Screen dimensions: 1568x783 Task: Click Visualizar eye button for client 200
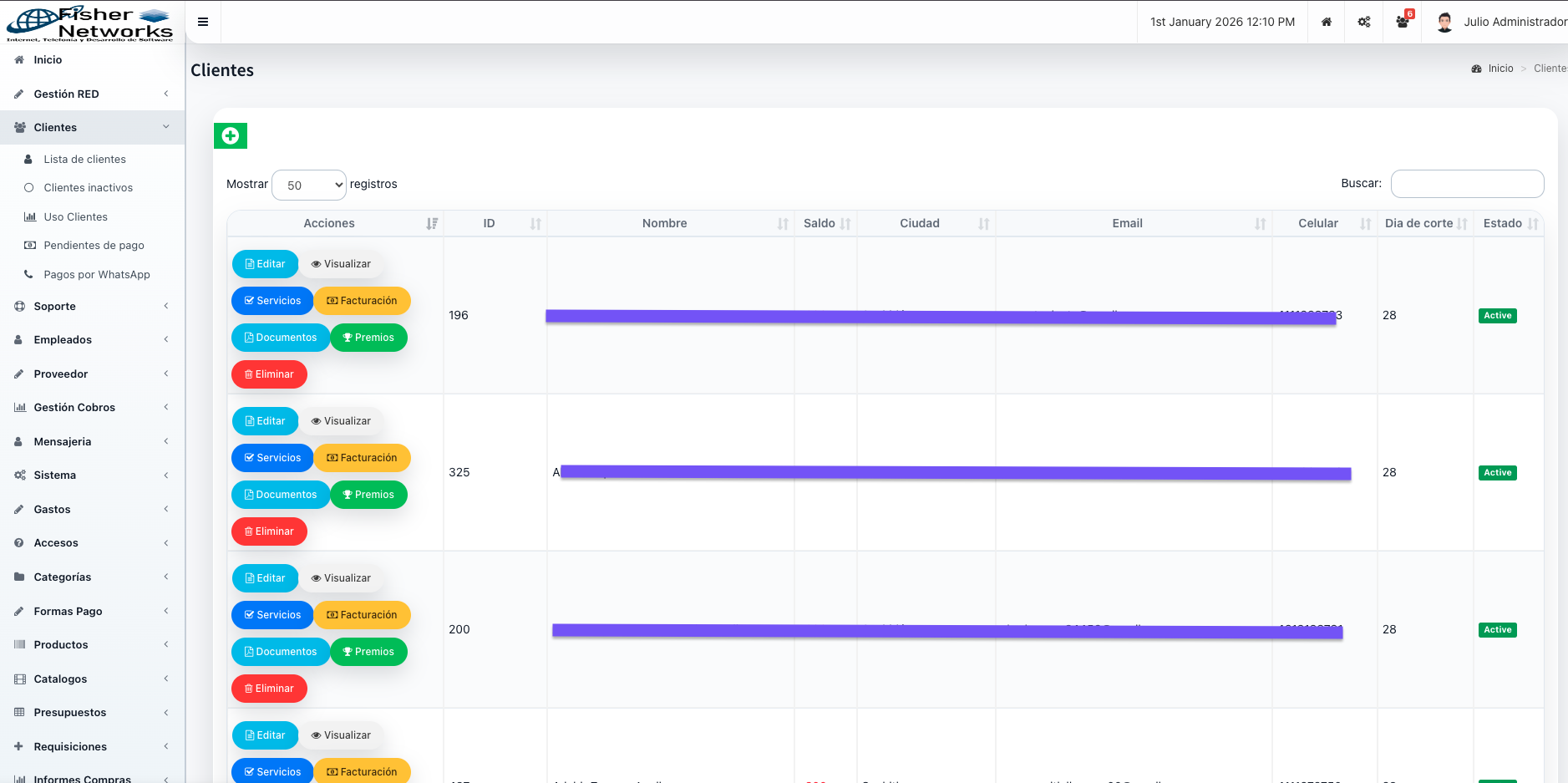pyautogui.click(x=341, y=578)
